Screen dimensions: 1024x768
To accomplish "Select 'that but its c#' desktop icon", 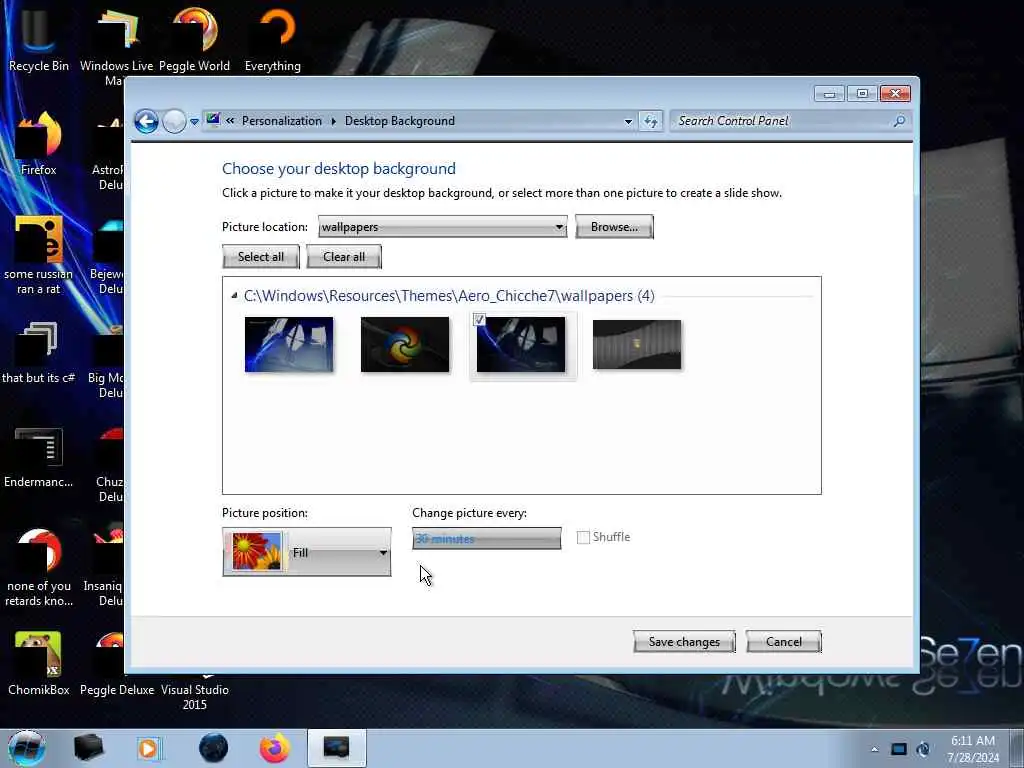I will pyautogui.click(x=38, y=353).
